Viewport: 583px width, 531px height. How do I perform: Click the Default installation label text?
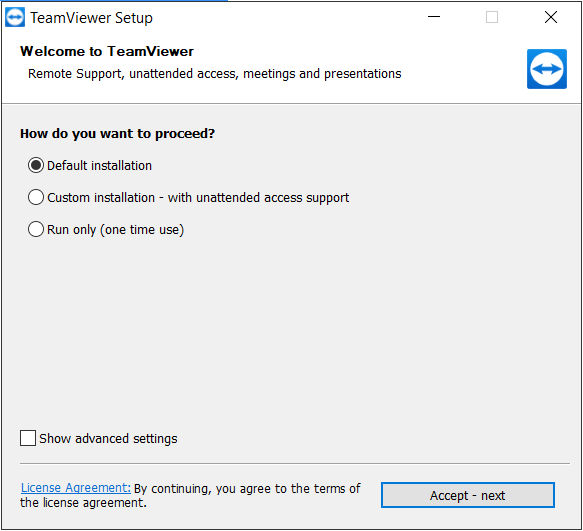99,165
